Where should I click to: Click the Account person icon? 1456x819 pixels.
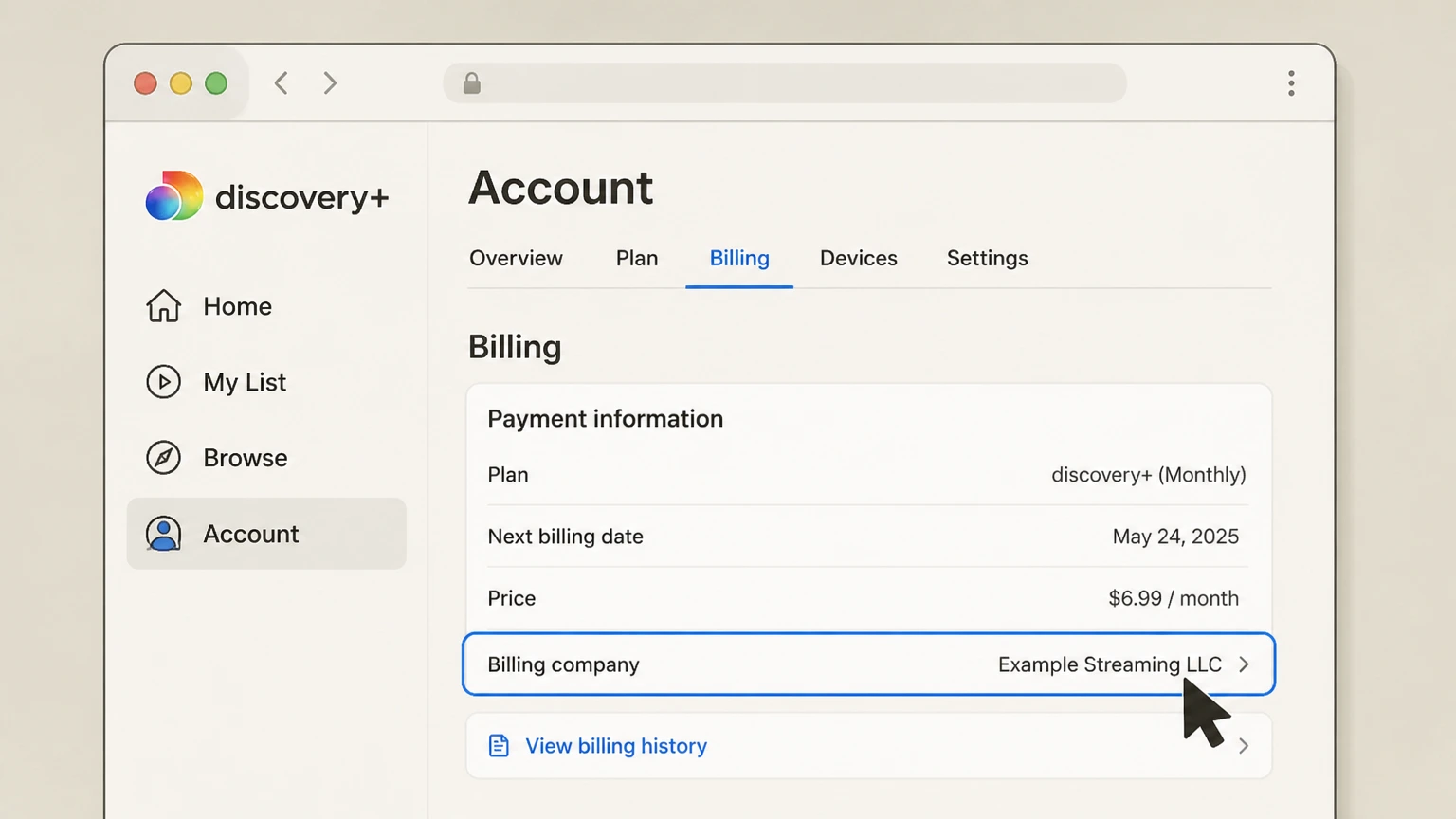(163, 534)
